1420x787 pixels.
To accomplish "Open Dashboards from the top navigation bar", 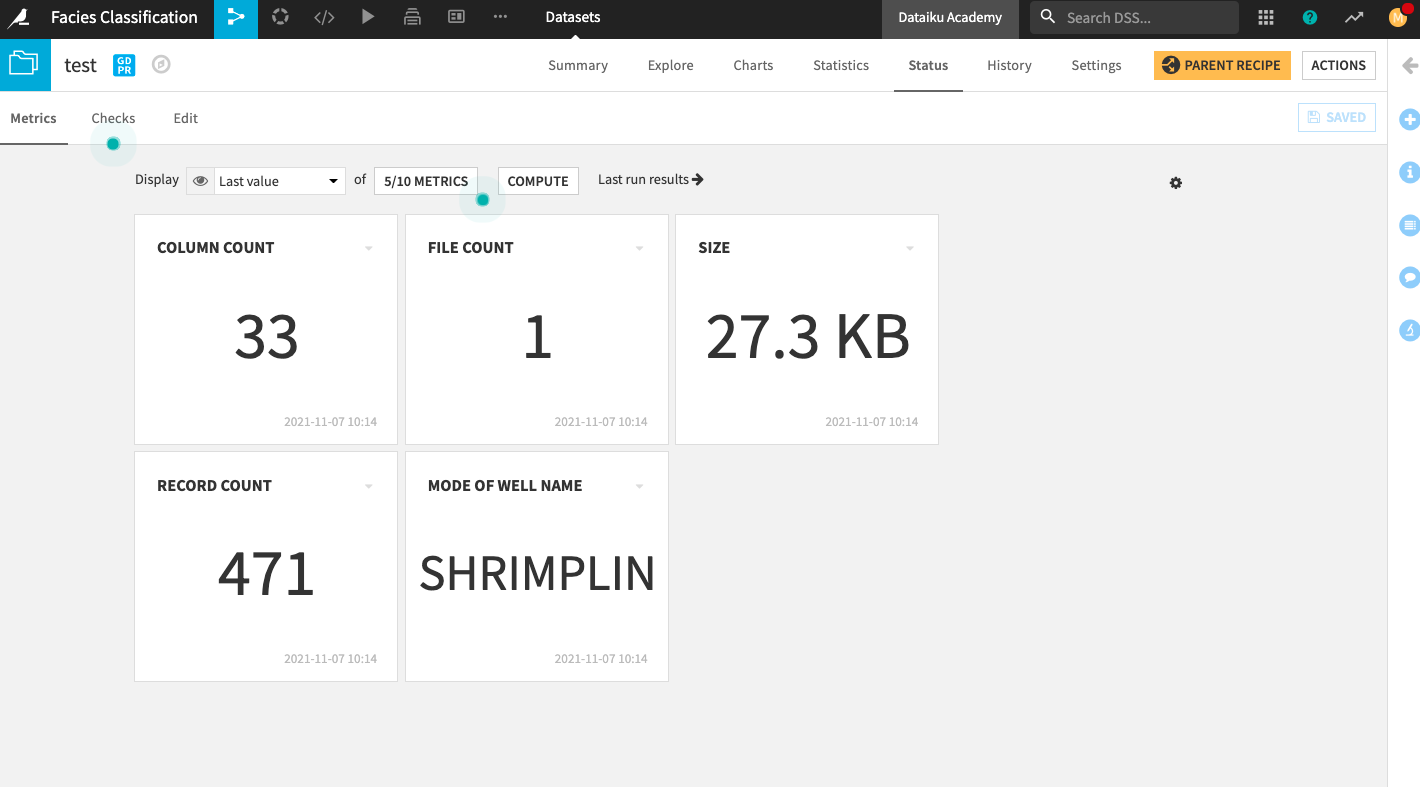I will coord(456,17).
